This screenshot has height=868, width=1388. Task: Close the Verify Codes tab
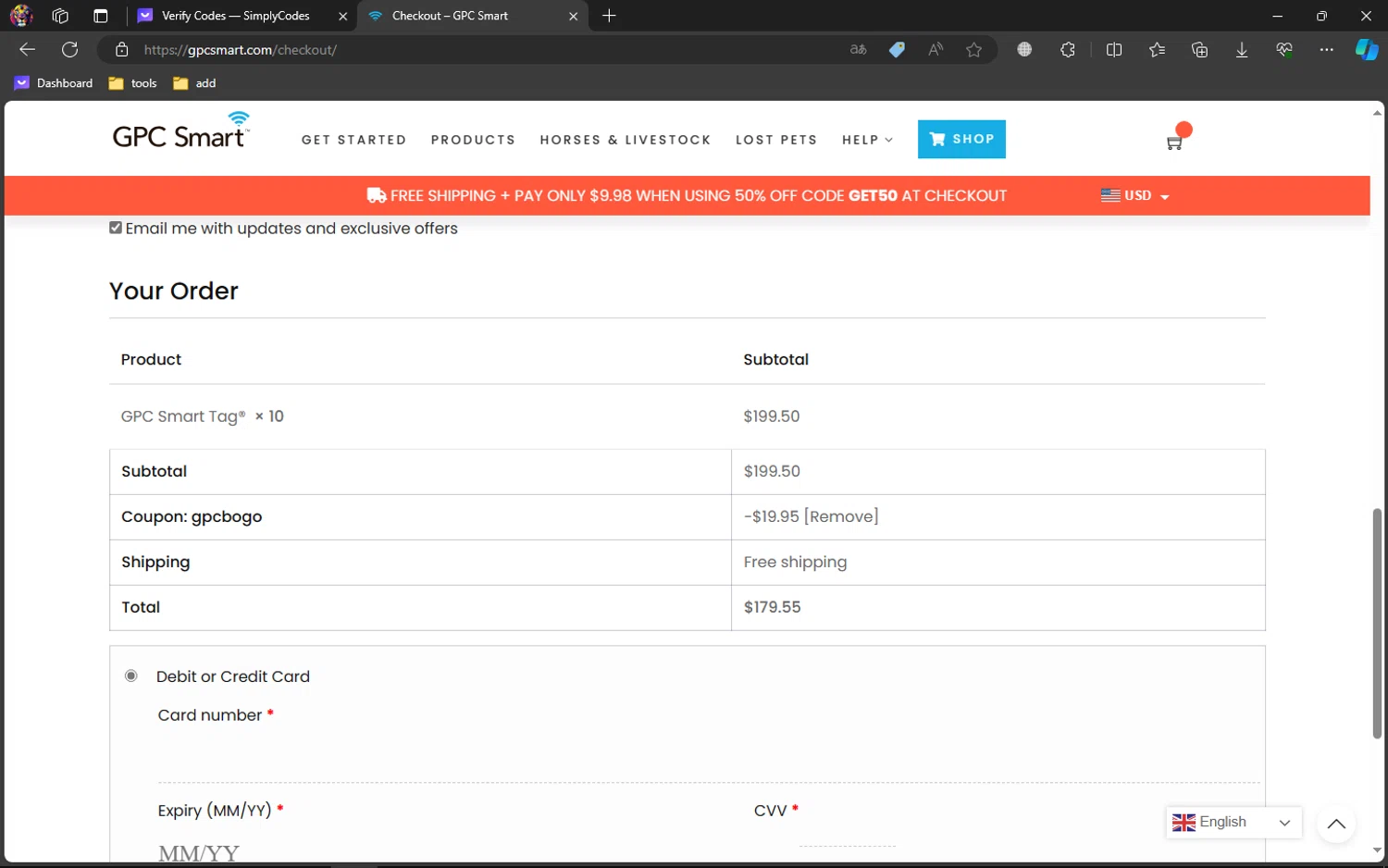342,16
